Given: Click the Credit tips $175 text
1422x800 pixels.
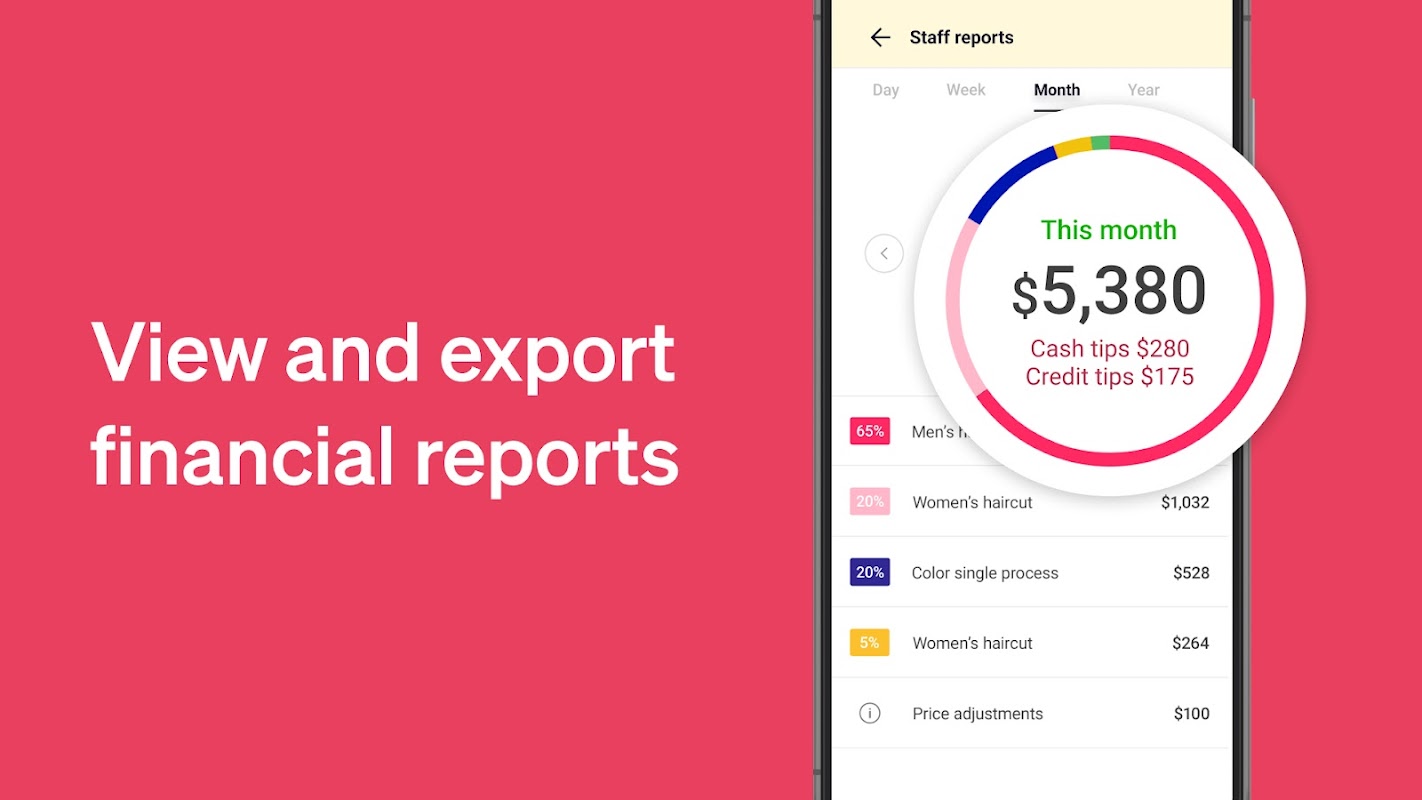Looking at the screenshot, I should click(1110, 377).
